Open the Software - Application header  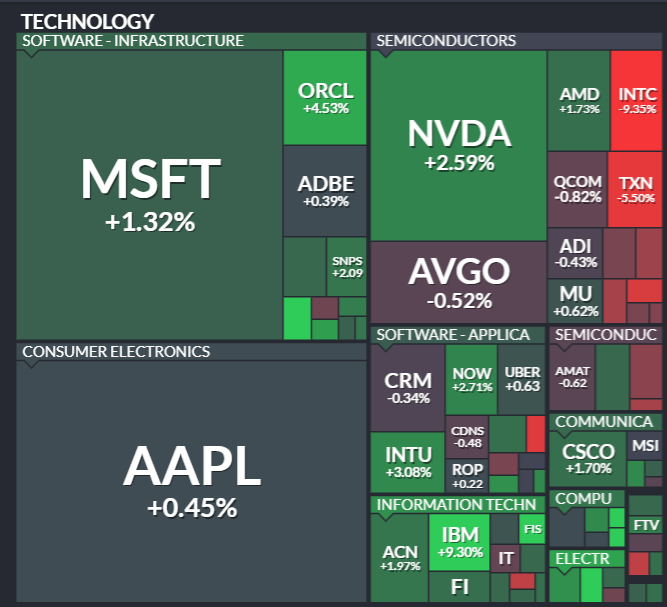coord(445,334)
